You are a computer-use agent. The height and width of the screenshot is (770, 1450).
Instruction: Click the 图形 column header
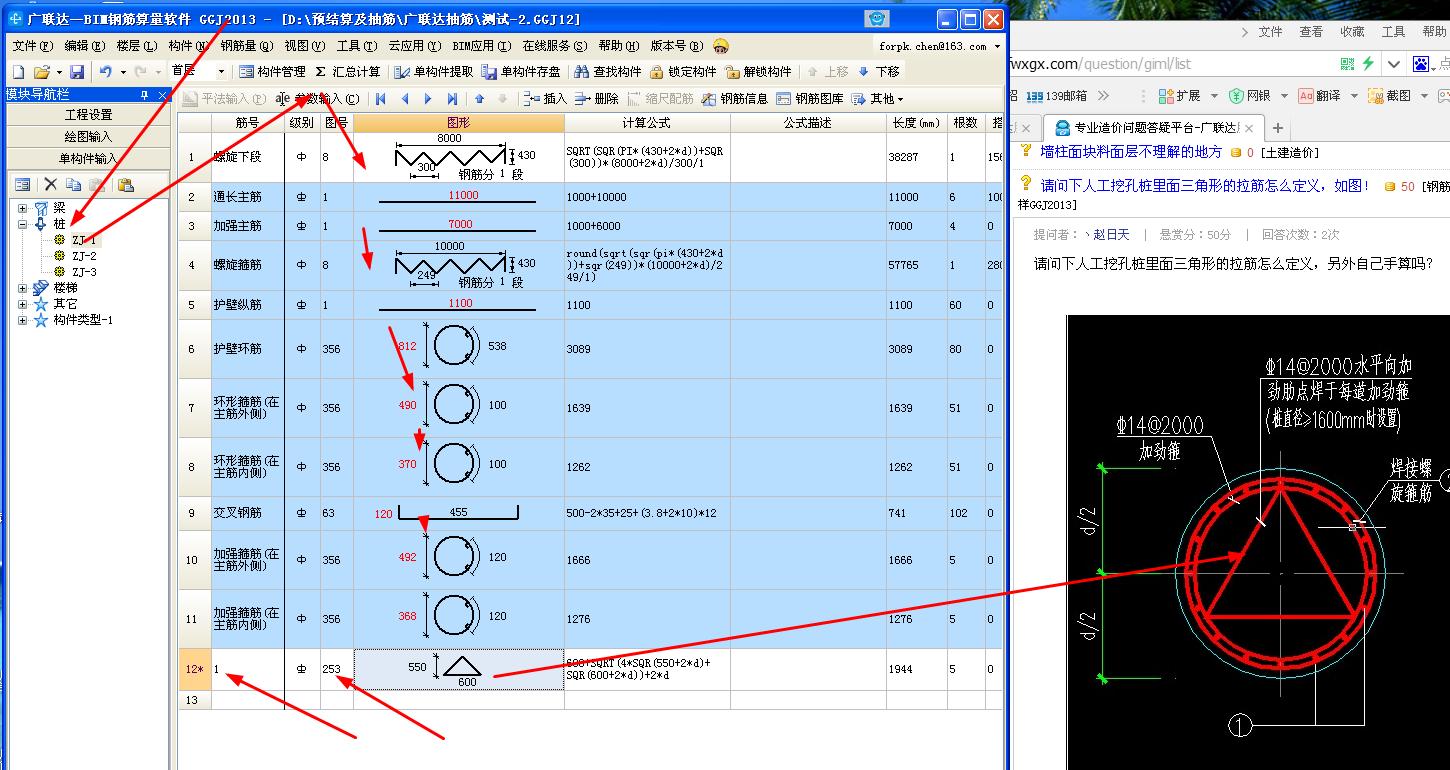[459, 123]
